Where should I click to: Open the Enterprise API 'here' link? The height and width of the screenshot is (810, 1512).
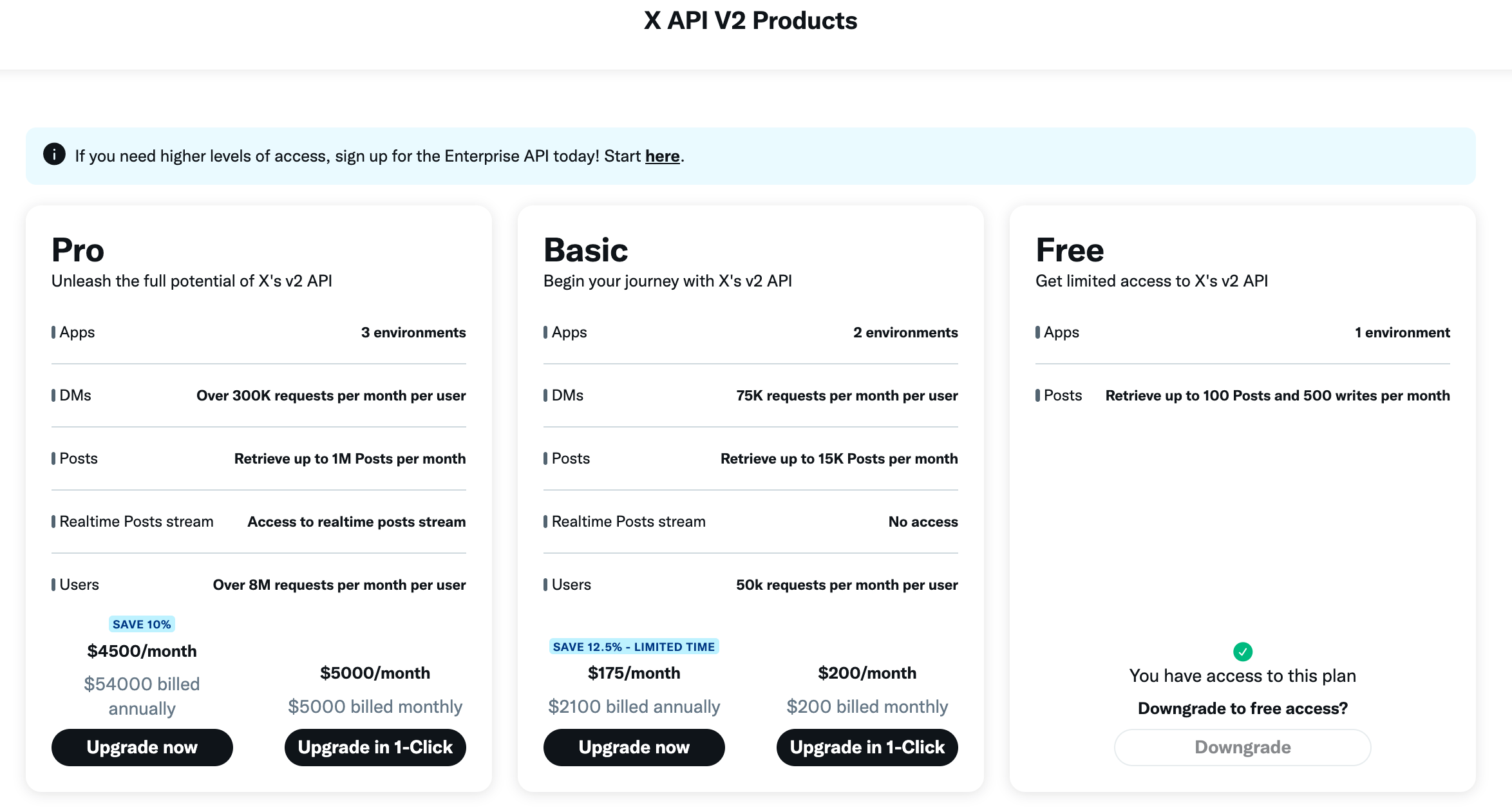click(662, 156)
